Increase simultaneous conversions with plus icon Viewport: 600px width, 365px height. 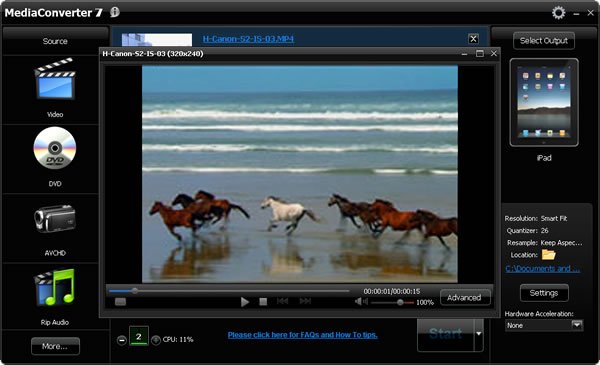click(x=156, y=340)
